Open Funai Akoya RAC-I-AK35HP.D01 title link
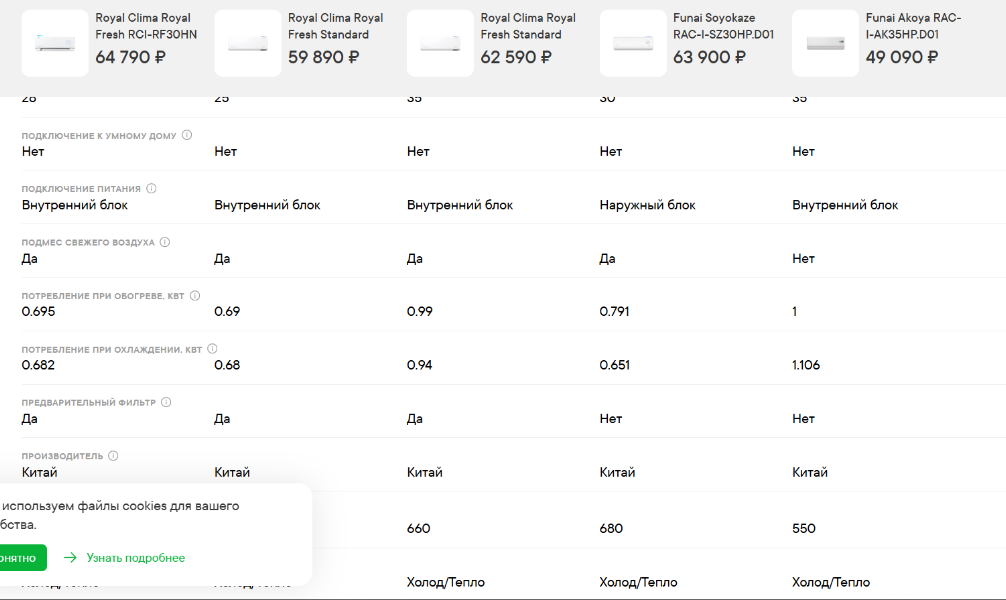The width and height of the screenshot is (1006, 600). click(x=914, y=26)
